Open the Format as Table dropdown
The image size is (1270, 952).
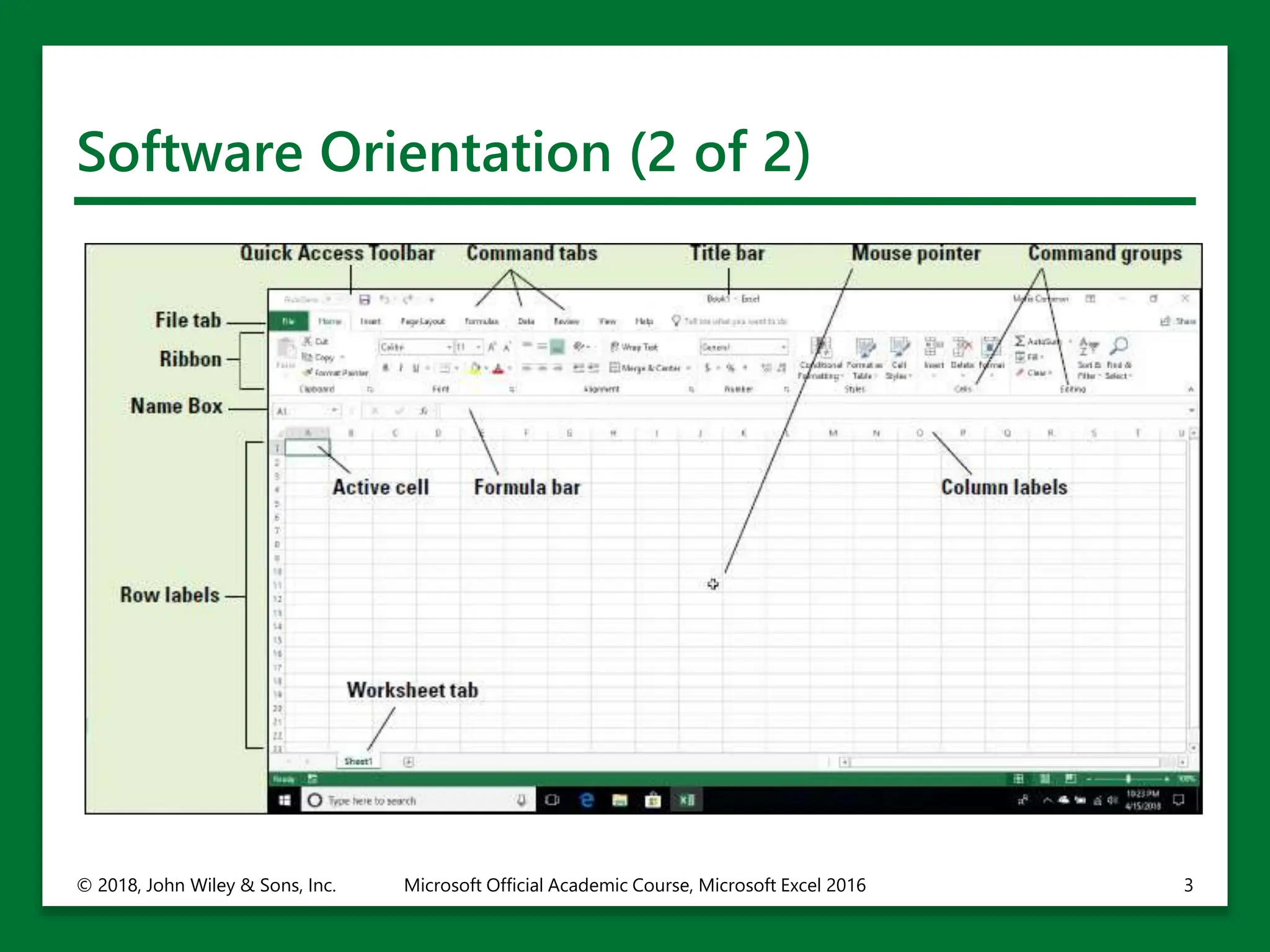(x=864, y=358)
